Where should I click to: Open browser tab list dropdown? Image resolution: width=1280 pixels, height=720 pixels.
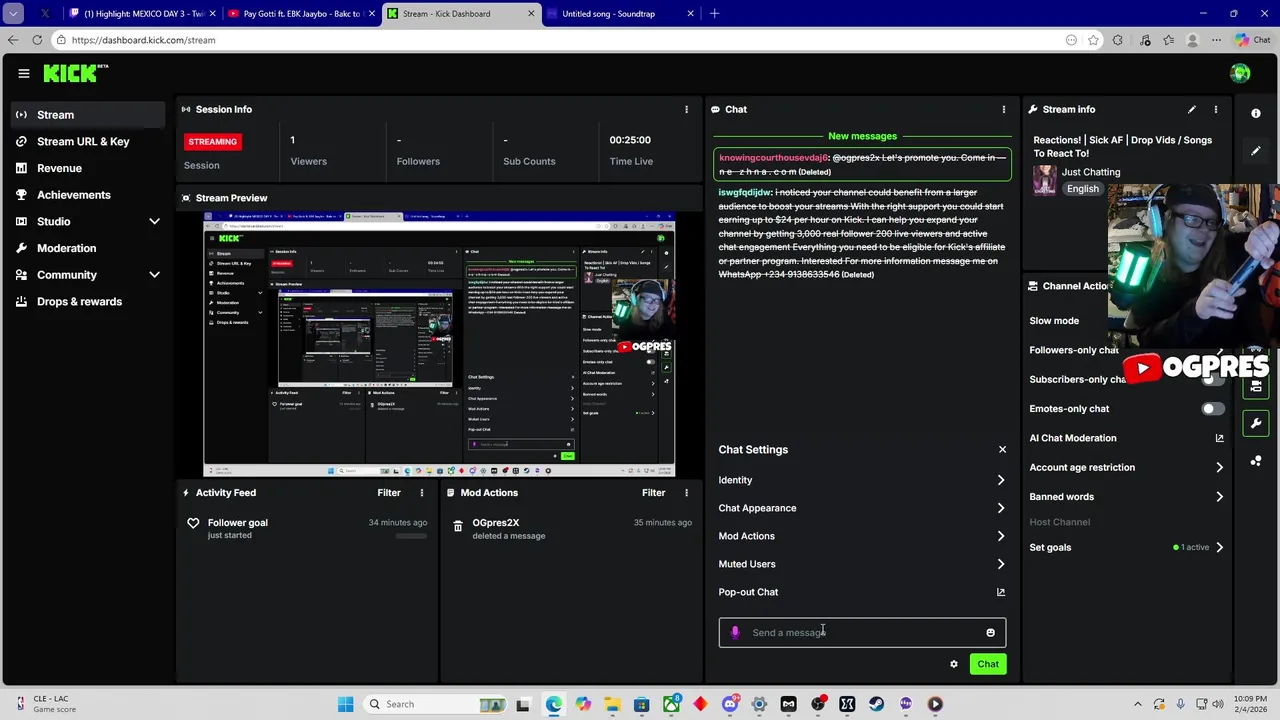click(13, 14)
